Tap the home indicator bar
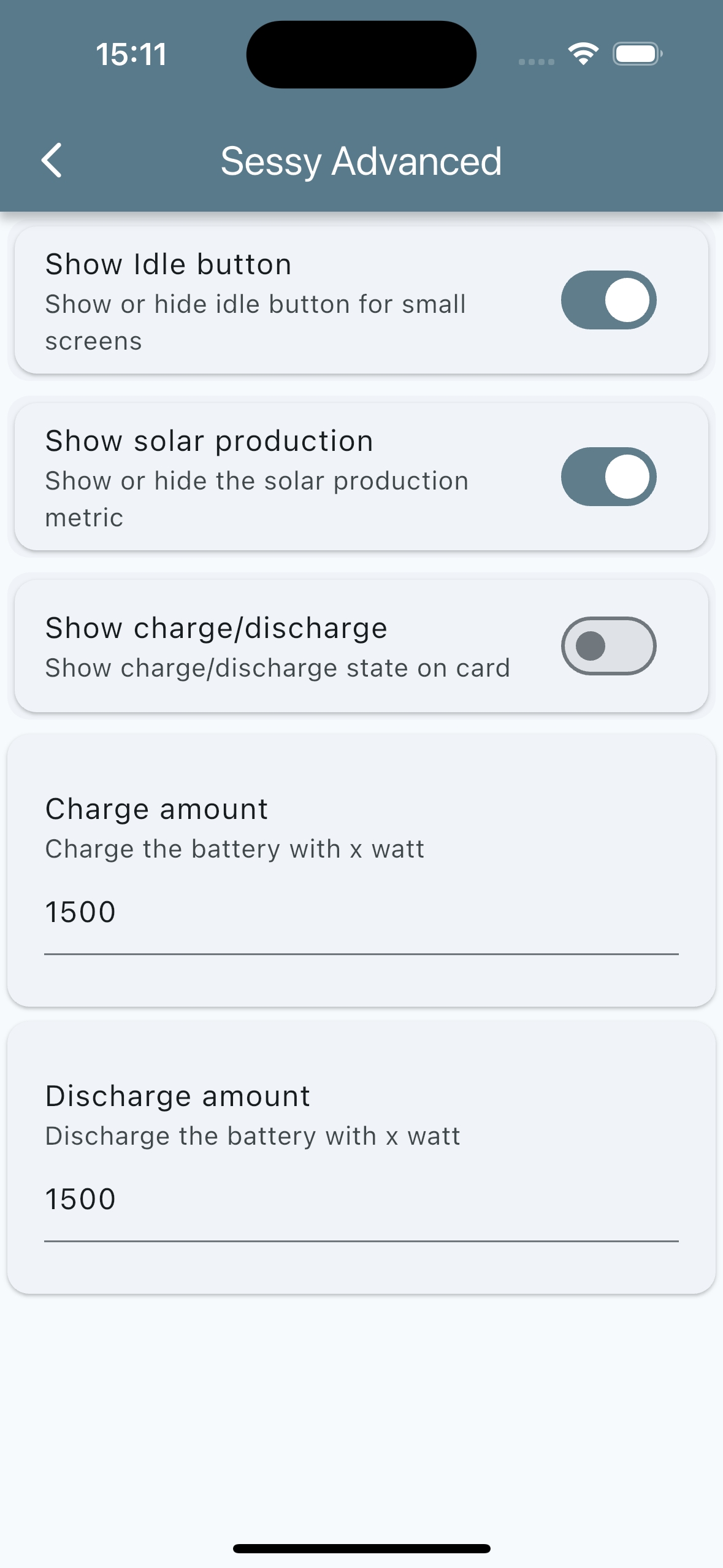Image resolution: width=723 pixels, height=1568 pixels. 361,1548
